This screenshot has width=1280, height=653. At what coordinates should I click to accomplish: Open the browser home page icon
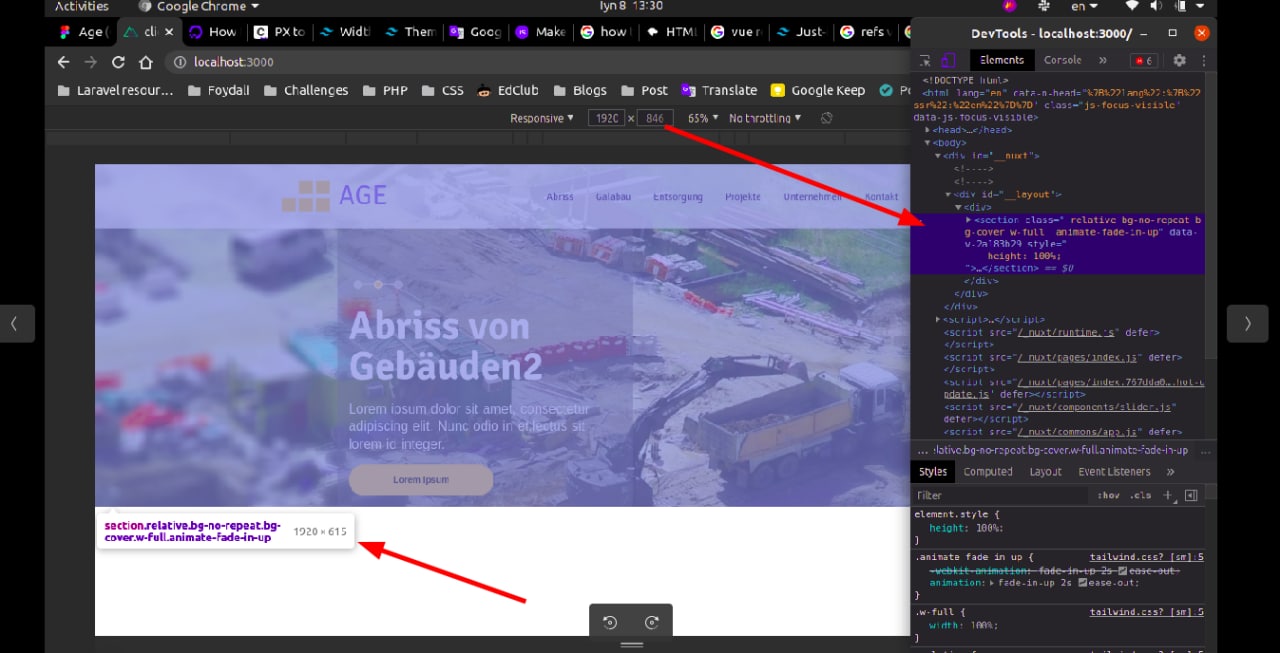click(x=145, y=62)
